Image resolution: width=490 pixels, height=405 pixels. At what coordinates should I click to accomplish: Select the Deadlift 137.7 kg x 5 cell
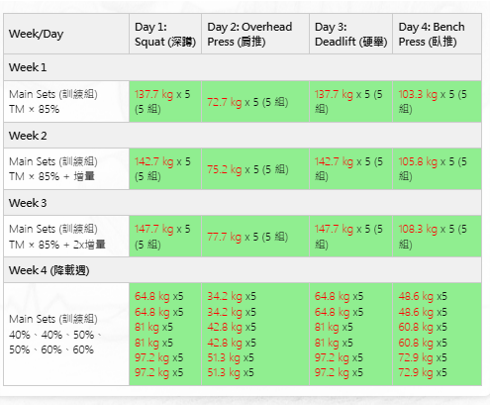click(x=351, y=102)
